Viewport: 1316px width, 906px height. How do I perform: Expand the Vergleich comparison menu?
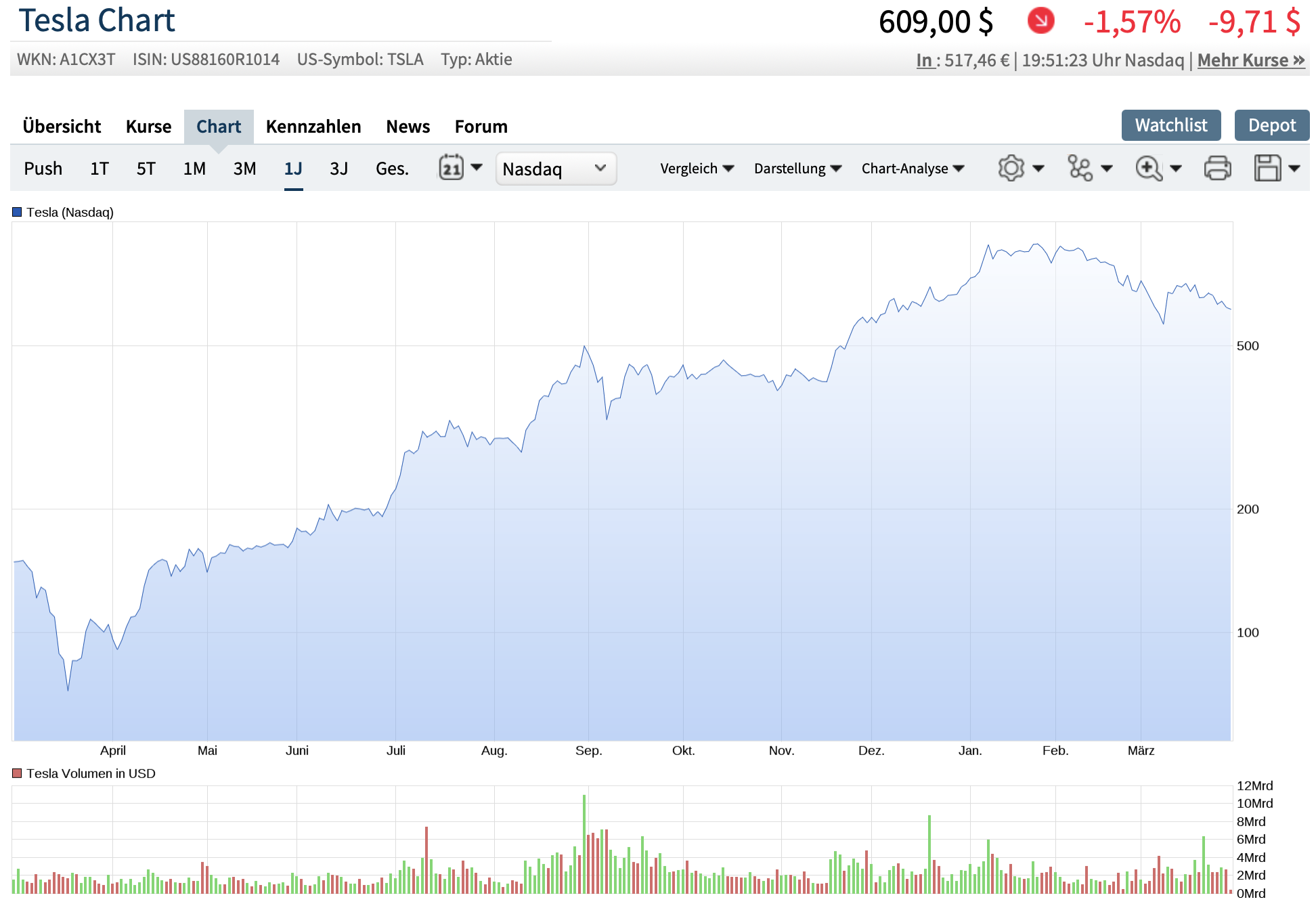(697, 169)
